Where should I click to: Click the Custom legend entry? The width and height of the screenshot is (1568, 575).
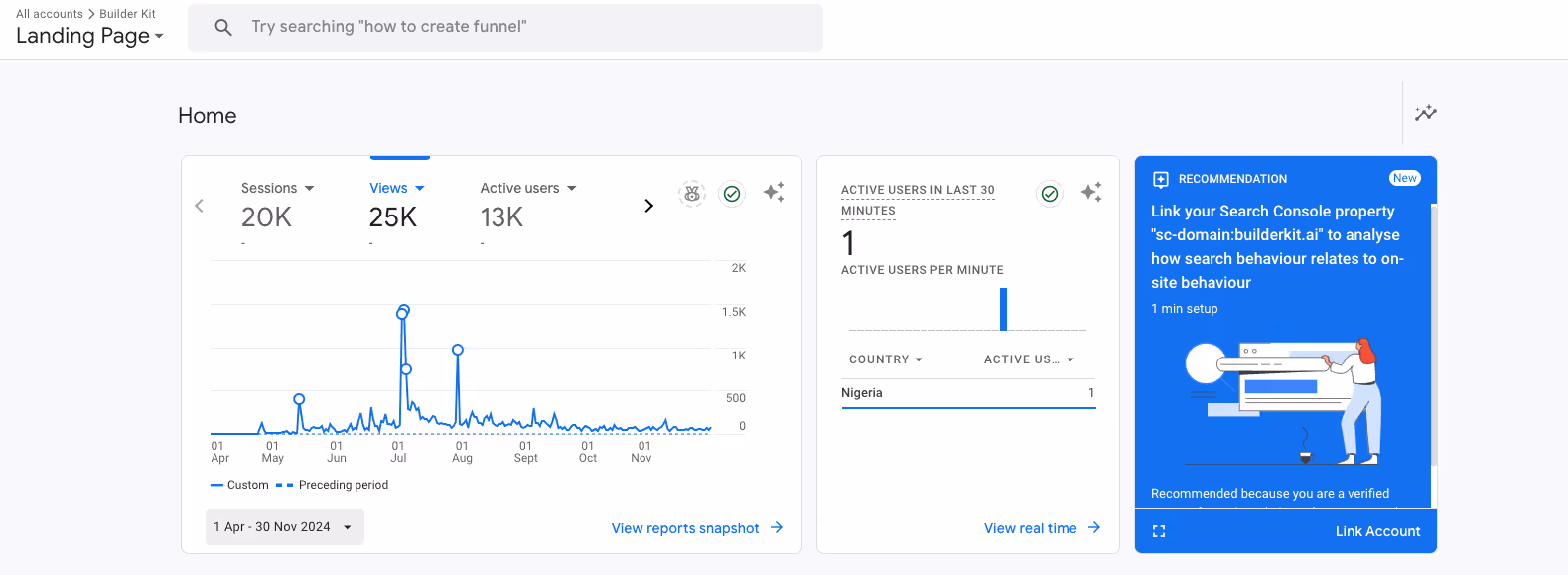[x=239, y=485]
